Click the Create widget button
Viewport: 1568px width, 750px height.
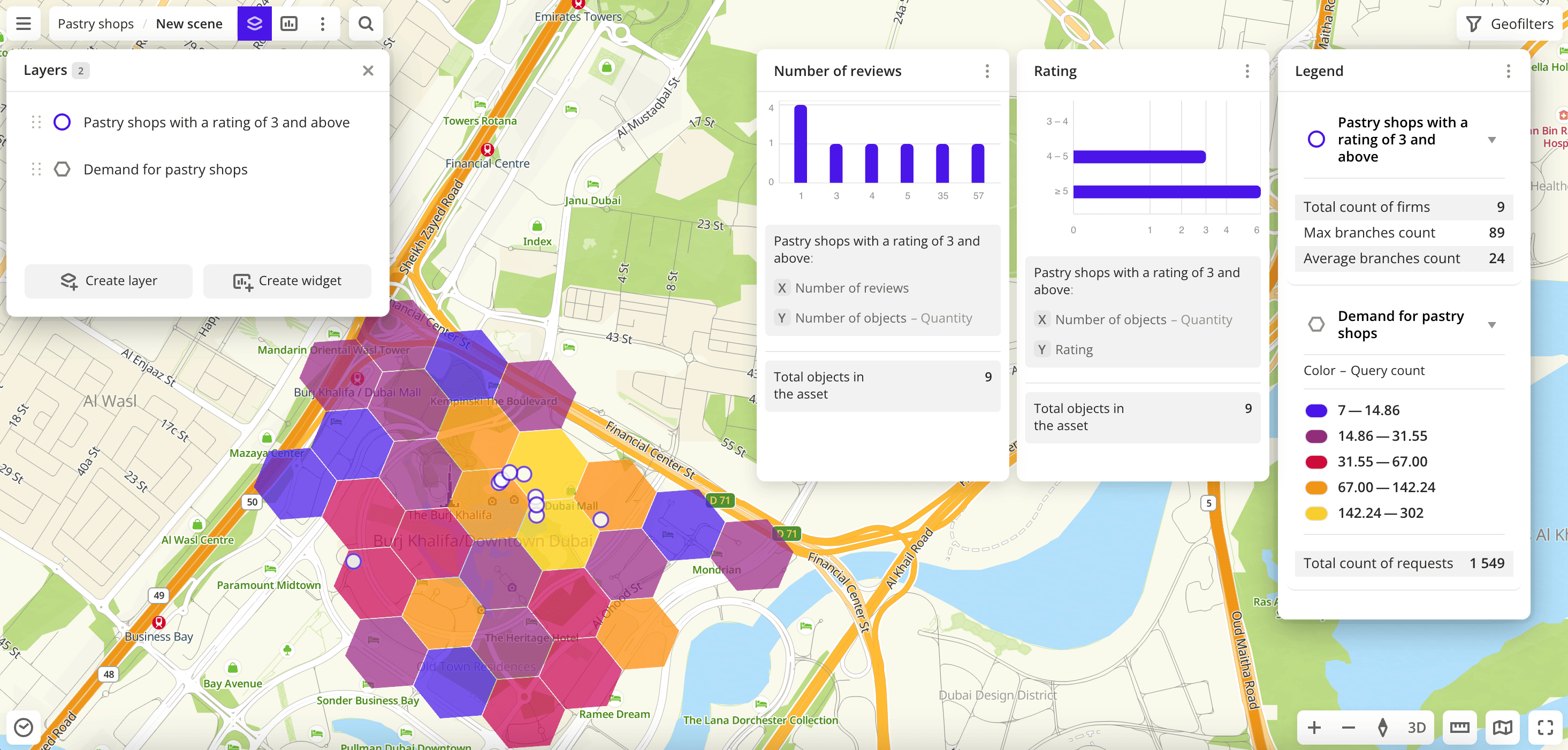click(x=287, y=281)
